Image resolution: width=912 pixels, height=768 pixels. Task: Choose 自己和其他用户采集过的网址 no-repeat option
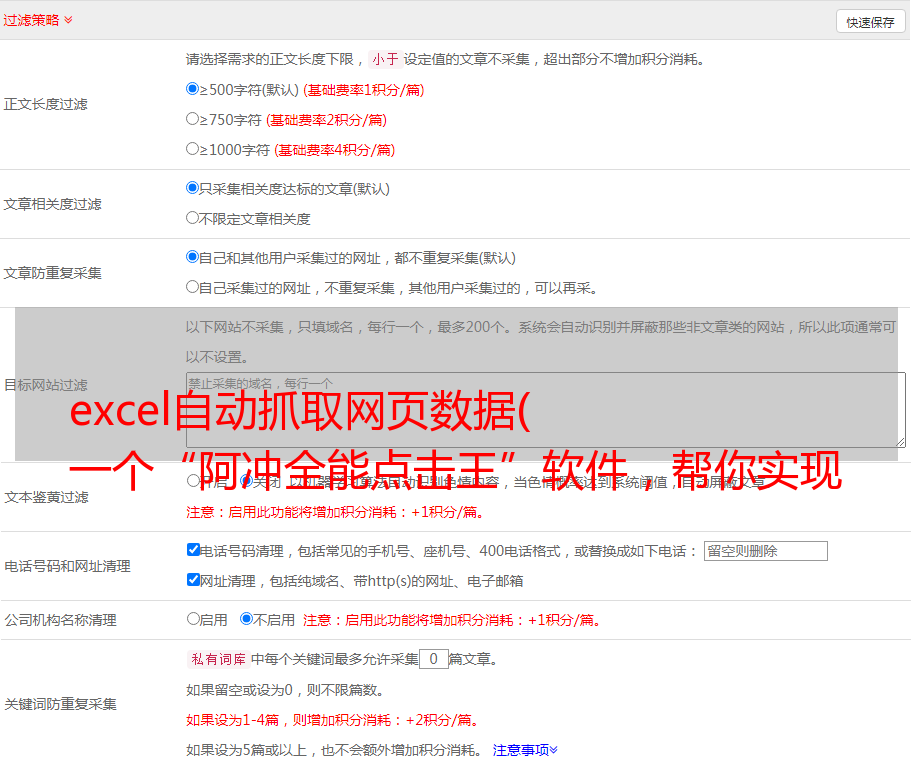193,257
